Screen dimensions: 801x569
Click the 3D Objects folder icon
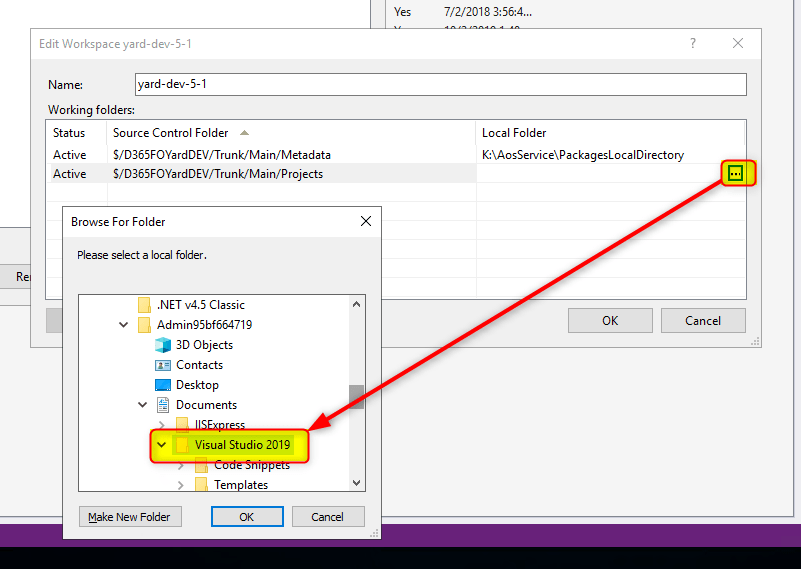click(x=163, y=345)
